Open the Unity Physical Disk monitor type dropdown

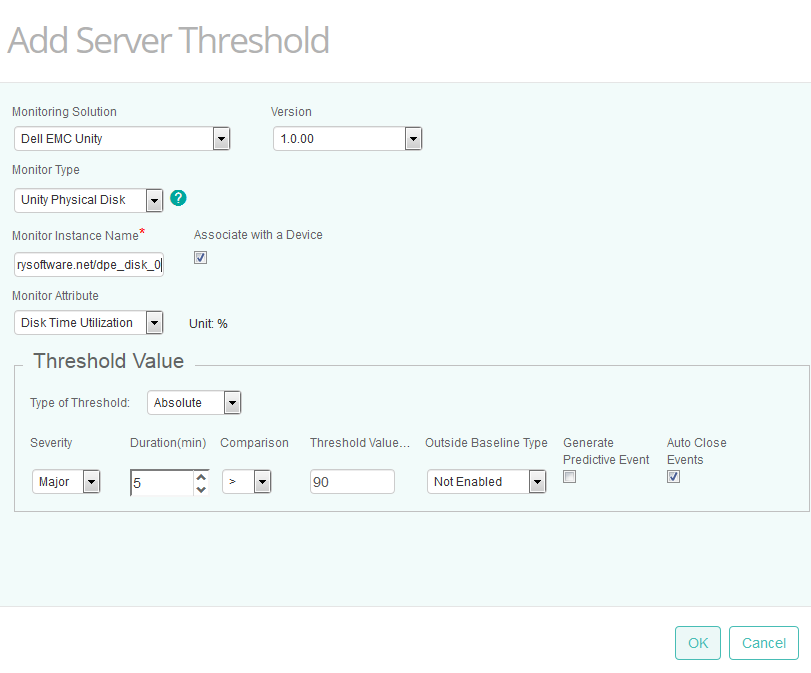(155, 200)
